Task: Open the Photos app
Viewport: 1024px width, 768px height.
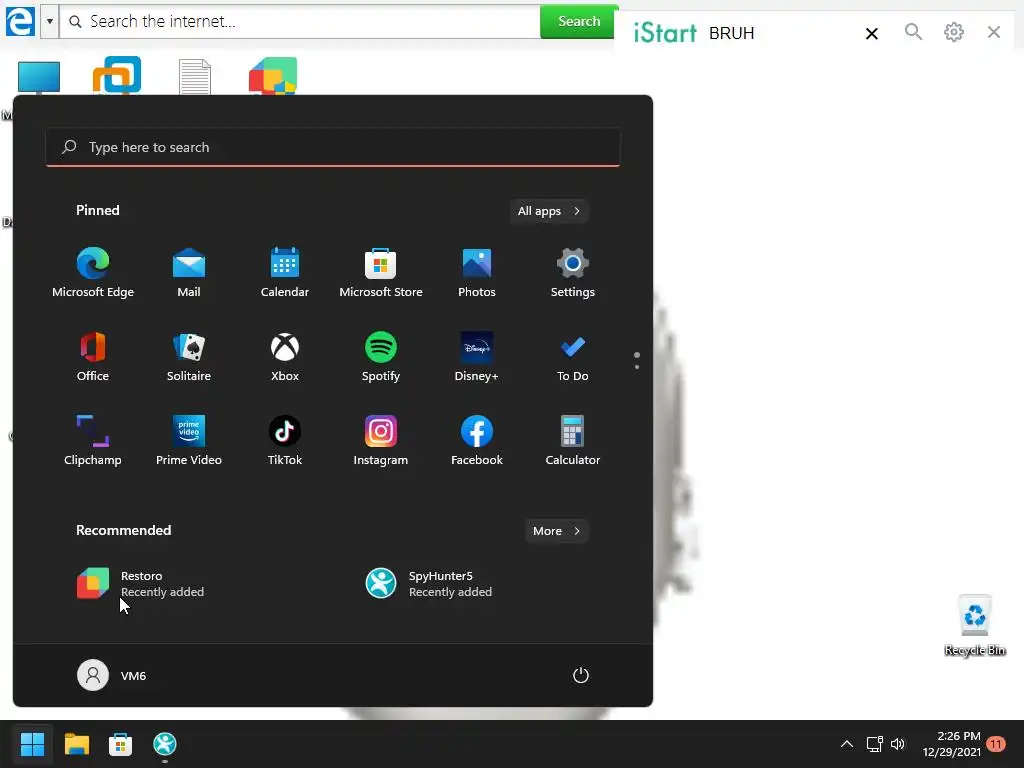Action: [477, 273]
